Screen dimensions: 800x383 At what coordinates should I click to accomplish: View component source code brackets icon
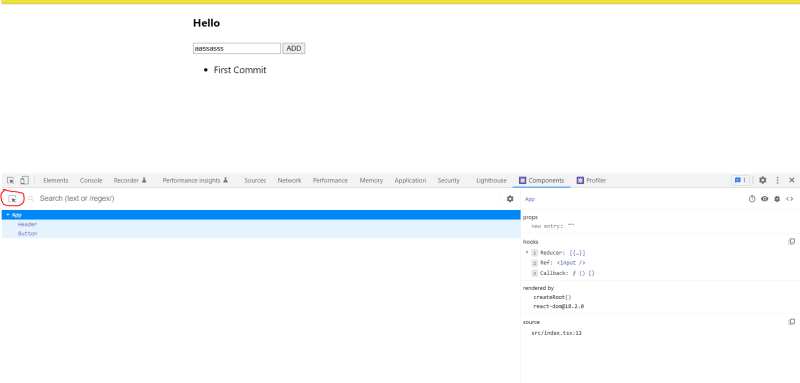(x=789, y=199)
